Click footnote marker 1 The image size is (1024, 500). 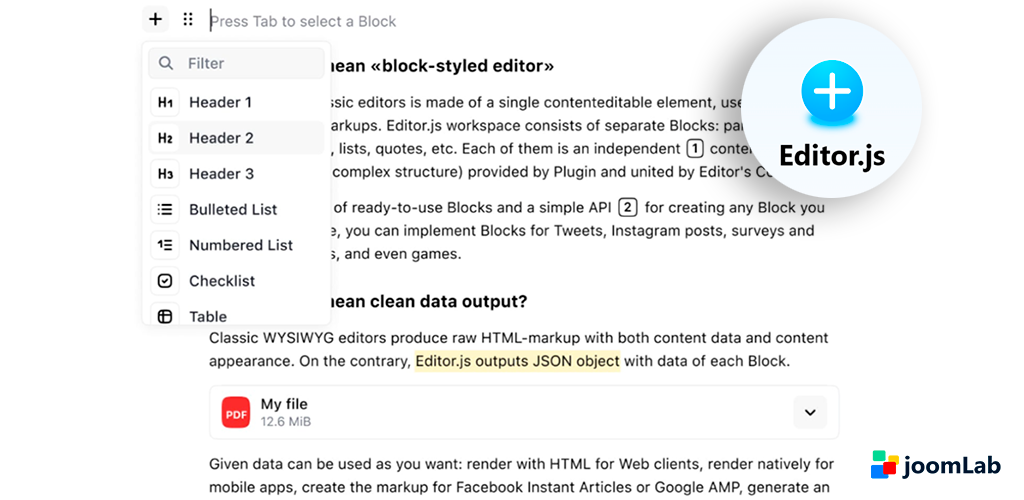click(x=695, y=149)
